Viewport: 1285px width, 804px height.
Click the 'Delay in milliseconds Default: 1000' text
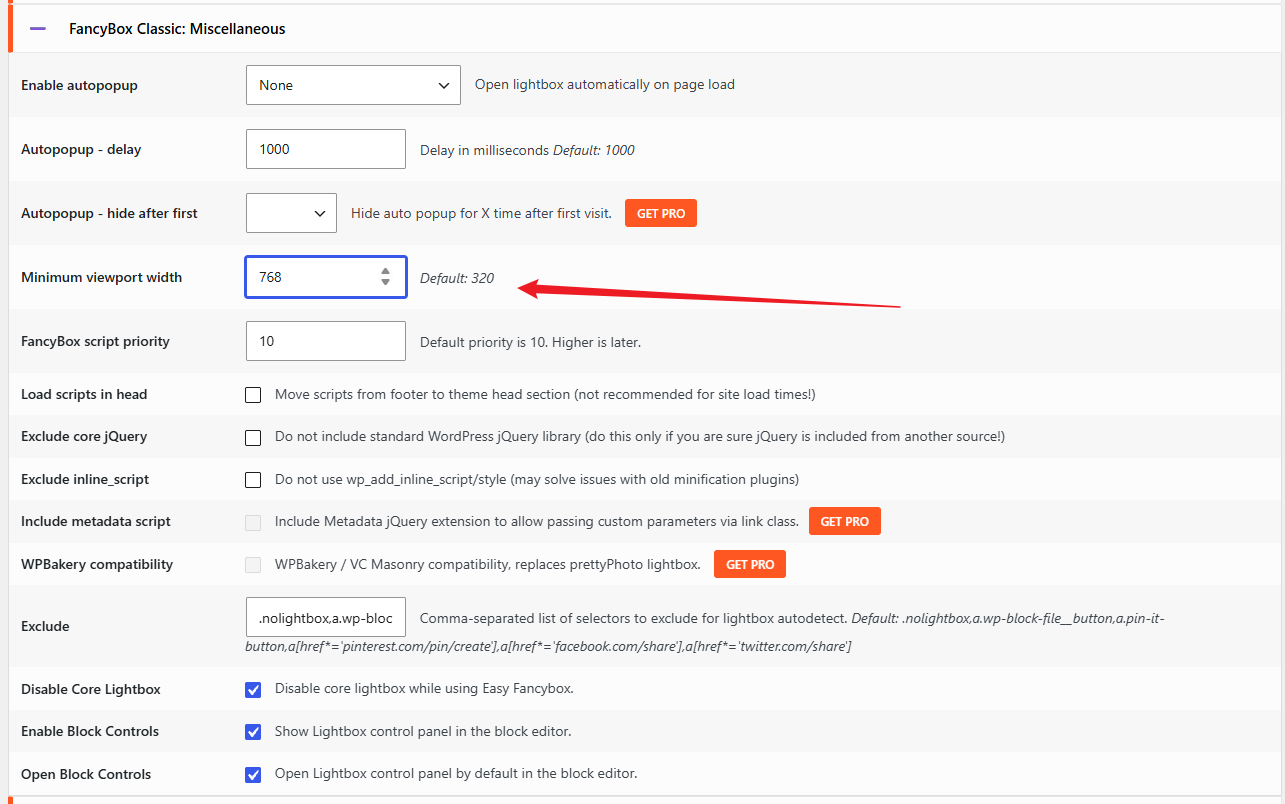click(527, 150)
